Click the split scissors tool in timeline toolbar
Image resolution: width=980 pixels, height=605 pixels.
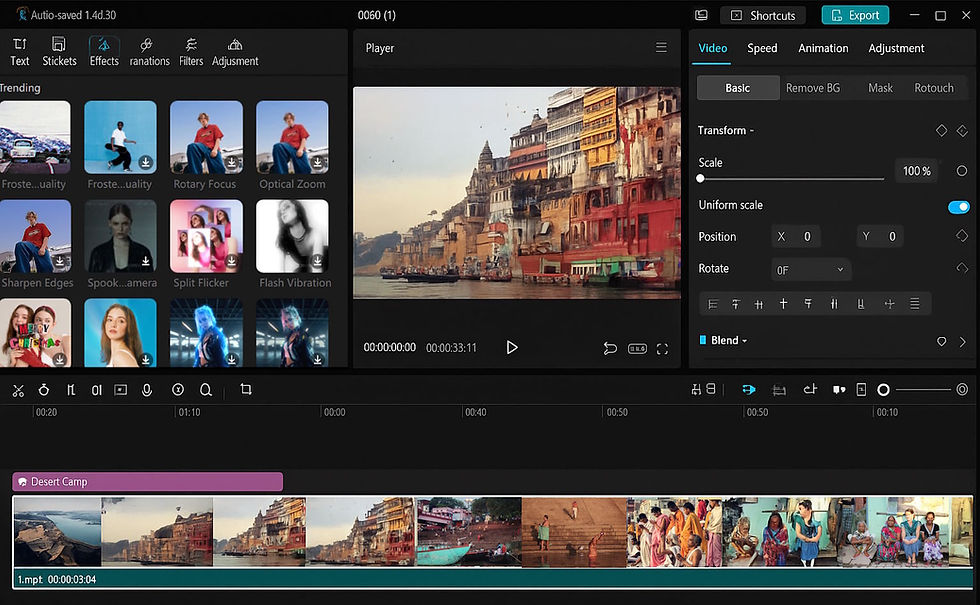coord(18,390)
